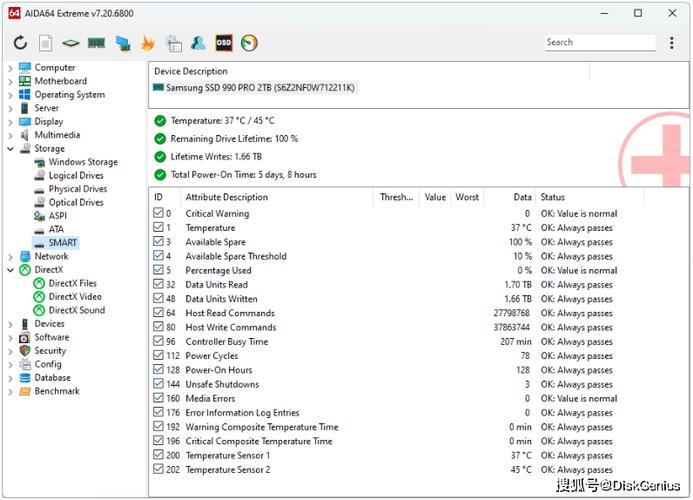693x500 pixels.
Task: Click the AIDA64 application logo icon
Action: [x=14, y=13]
